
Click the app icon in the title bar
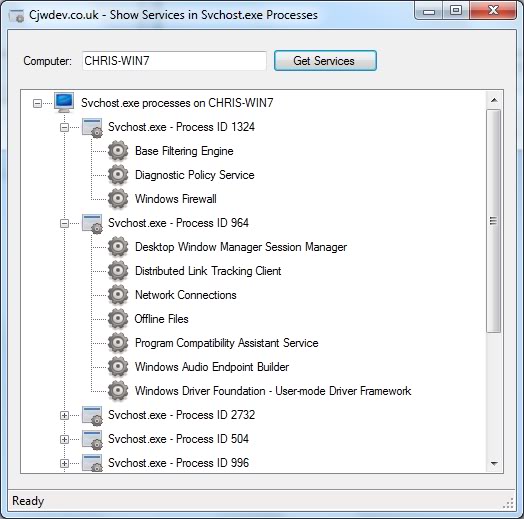tap(16, 16)
